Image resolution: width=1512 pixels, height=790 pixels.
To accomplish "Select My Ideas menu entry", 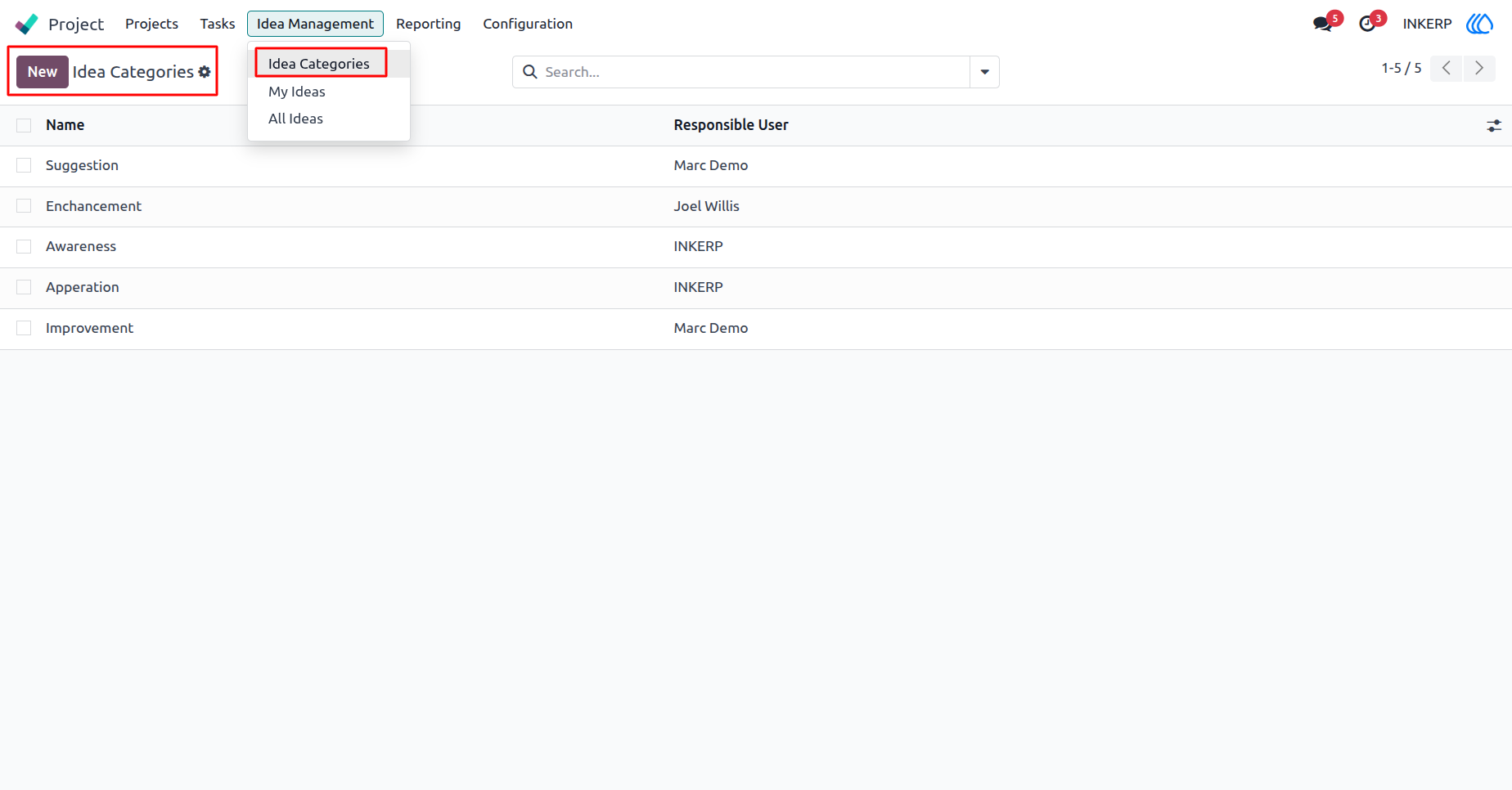I will (x=328, y=92).
